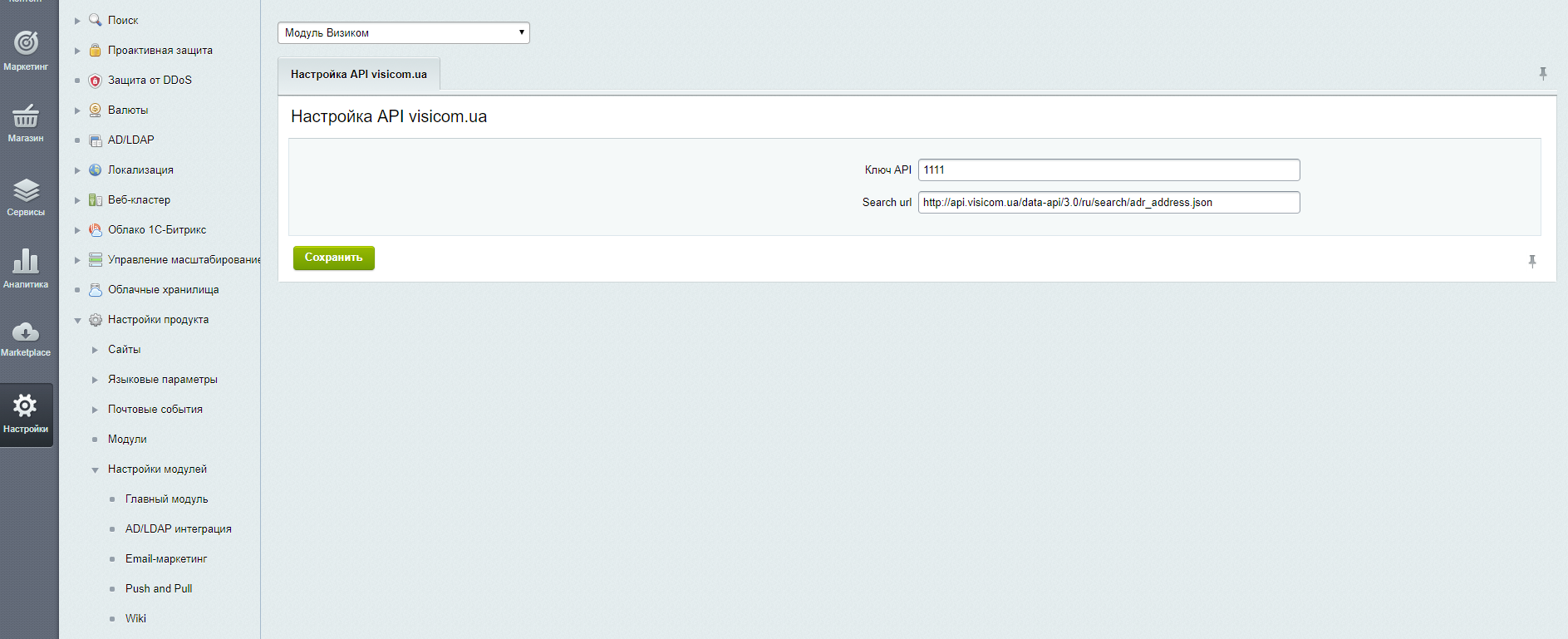
Task: Click the Локализация globe icon
Action: tap(96, 170)
